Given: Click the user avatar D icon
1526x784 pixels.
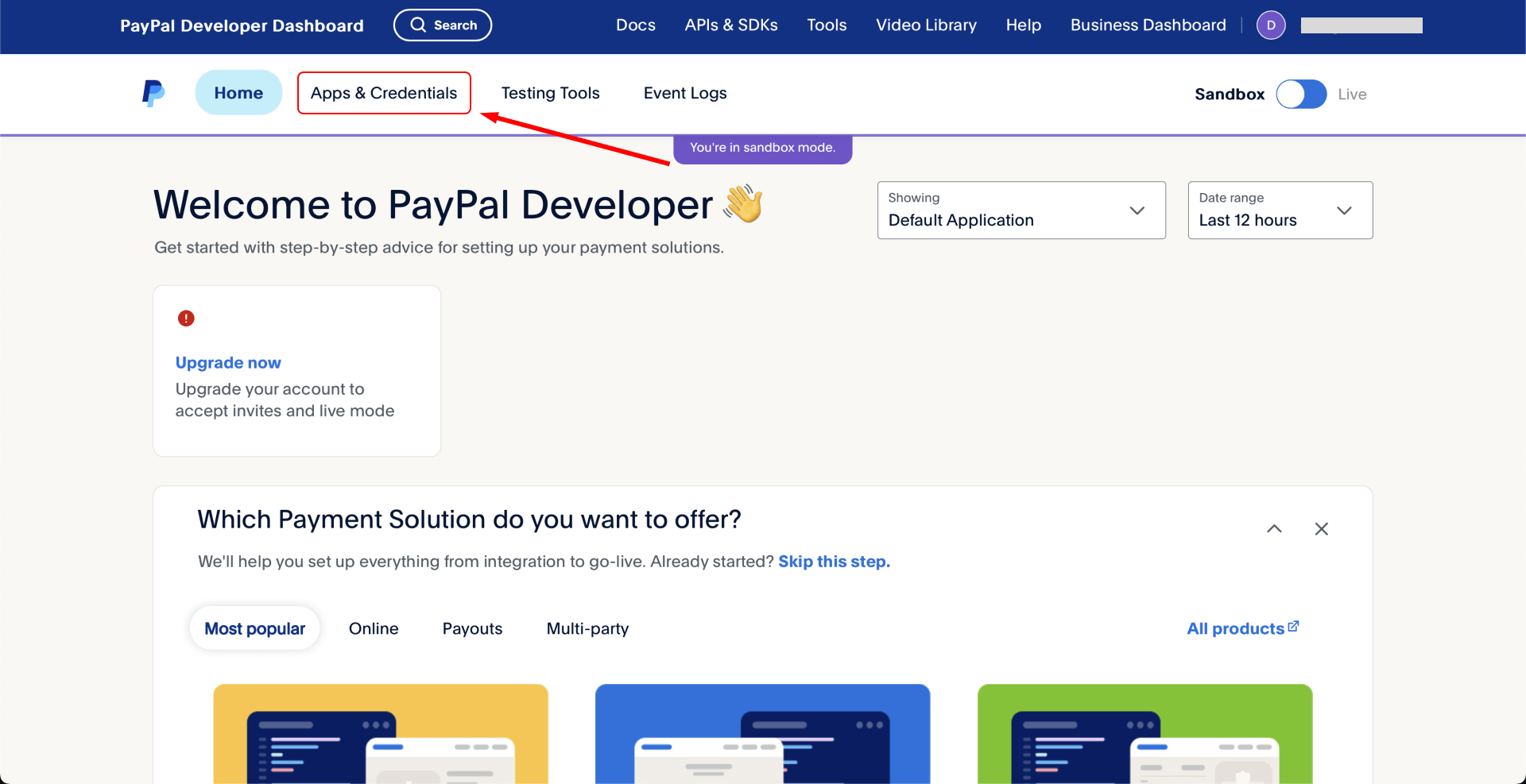Looking at the screenshot, I should tap(1270, 25).
